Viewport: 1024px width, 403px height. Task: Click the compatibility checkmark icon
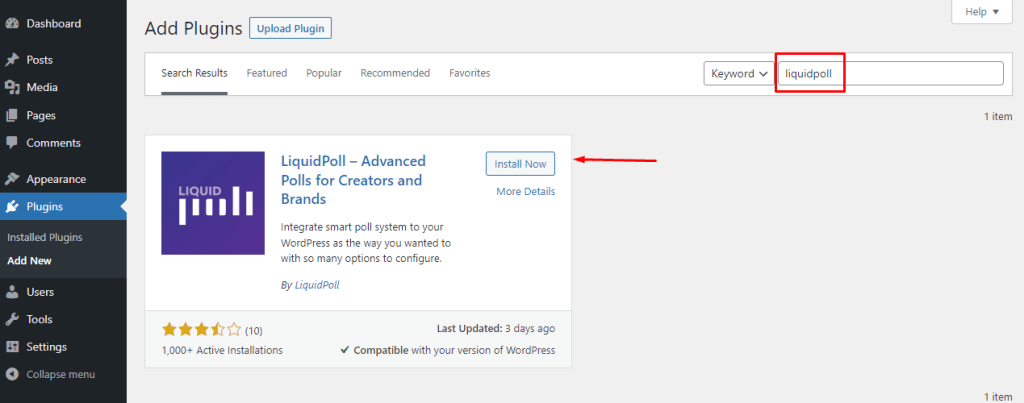pyautogui.click(x=344, y=350)
